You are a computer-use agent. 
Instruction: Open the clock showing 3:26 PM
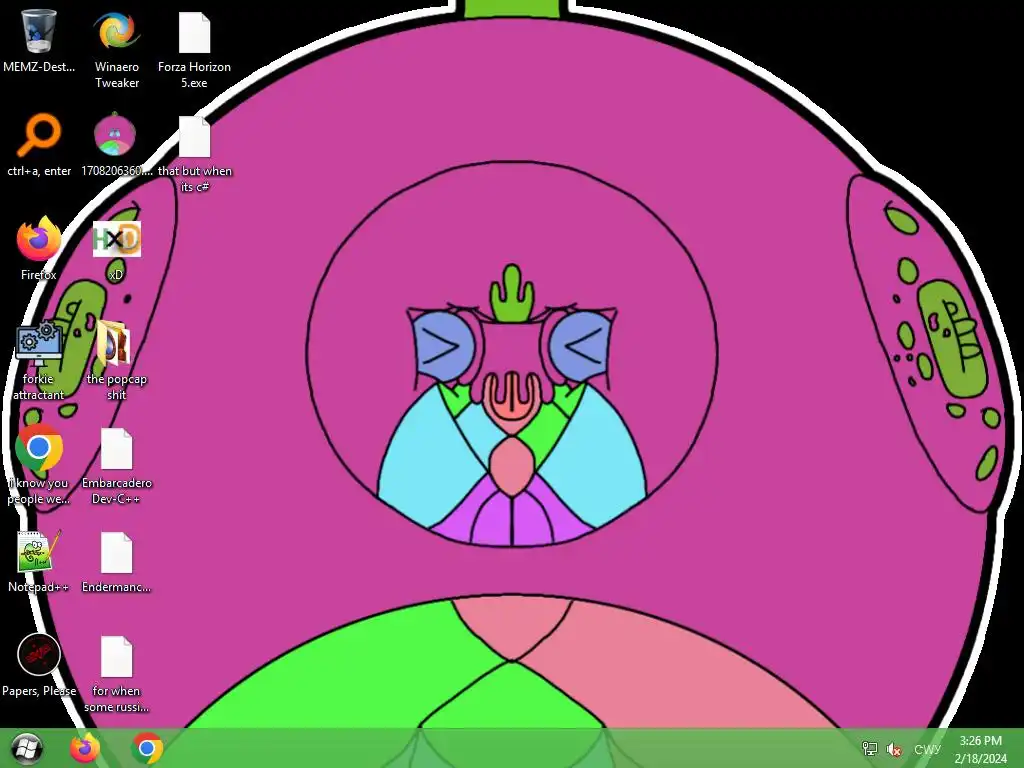point(980,749)
